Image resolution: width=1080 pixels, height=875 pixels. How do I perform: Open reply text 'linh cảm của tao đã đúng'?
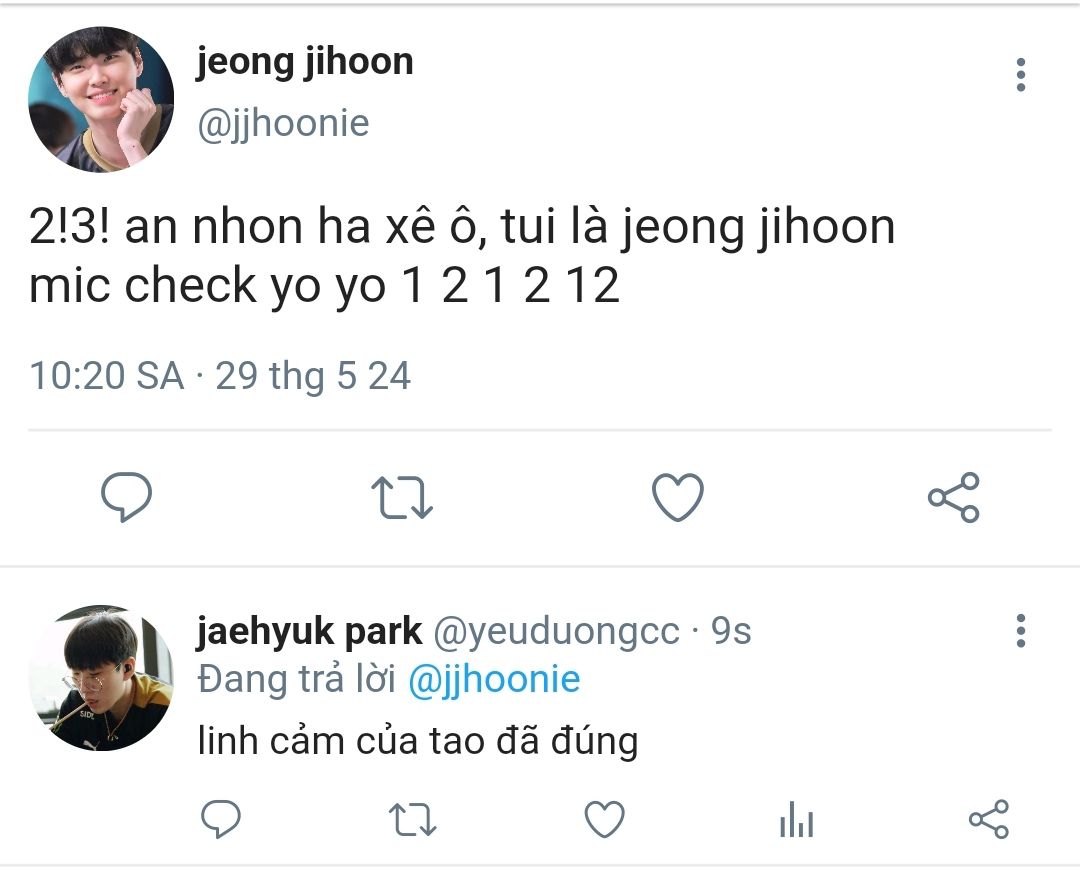(x=418, y=741)
